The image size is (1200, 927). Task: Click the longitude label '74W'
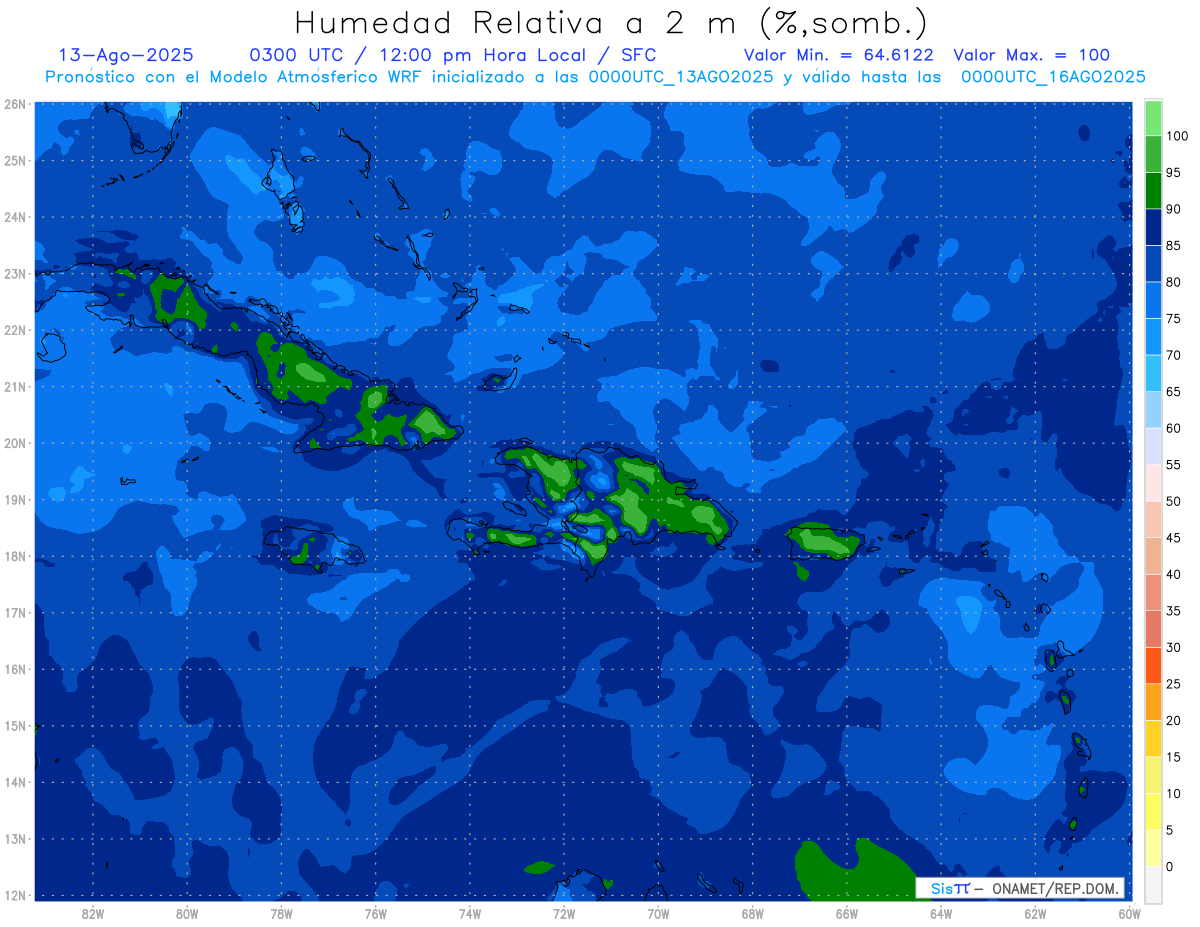pos(470,913)
